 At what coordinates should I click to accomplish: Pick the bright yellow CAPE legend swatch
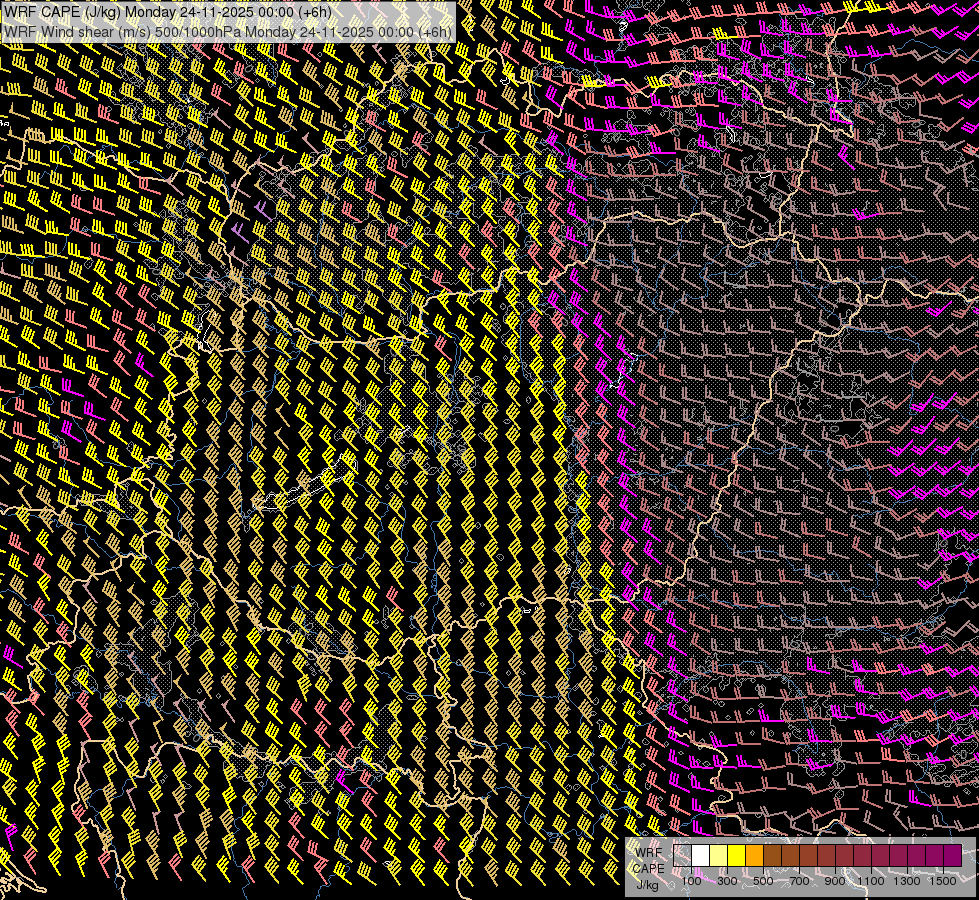(737, 856)
